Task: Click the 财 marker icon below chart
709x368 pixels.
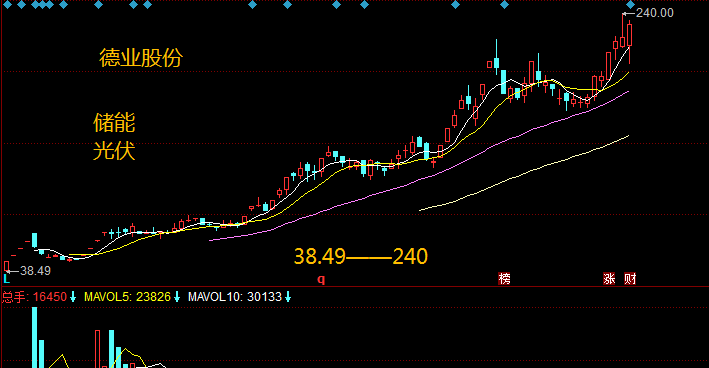Action: click(630, 278)
